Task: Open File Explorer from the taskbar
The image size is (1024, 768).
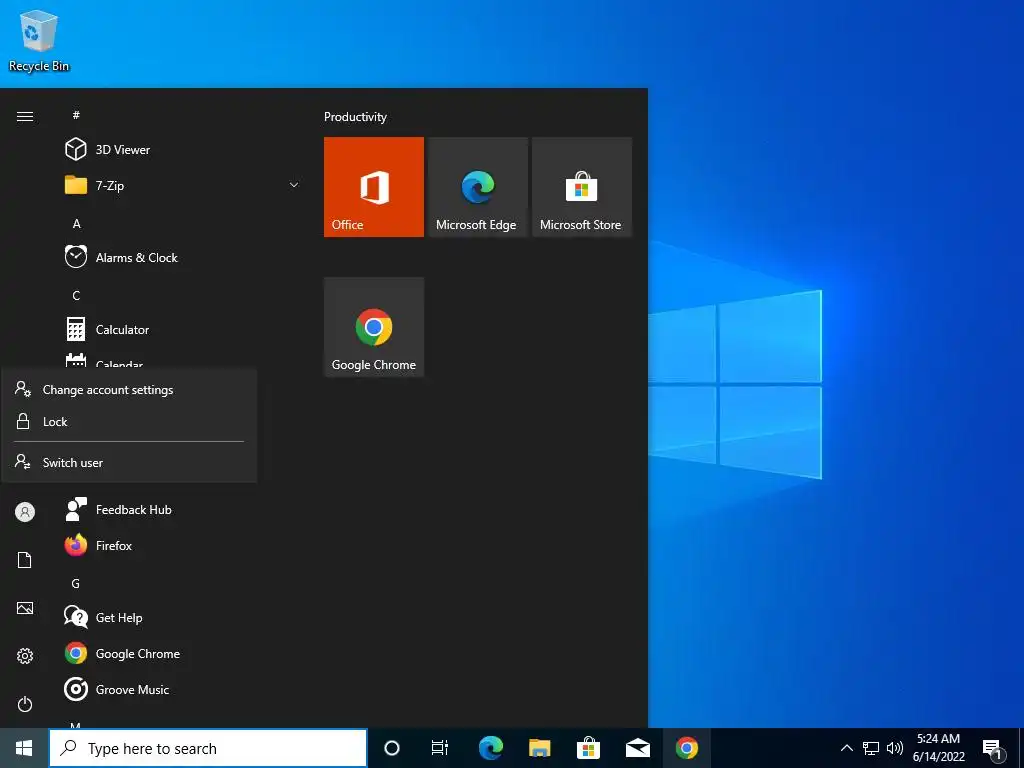Action: [x=539, y=748]
